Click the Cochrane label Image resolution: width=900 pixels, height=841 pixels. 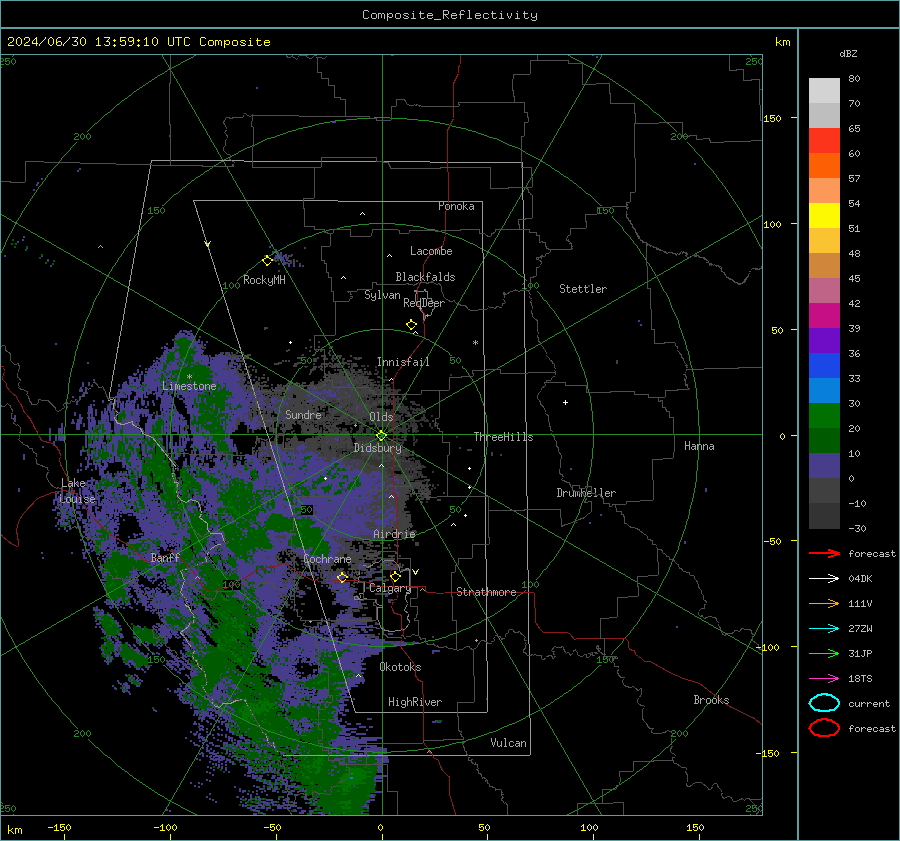pos(327,559)
